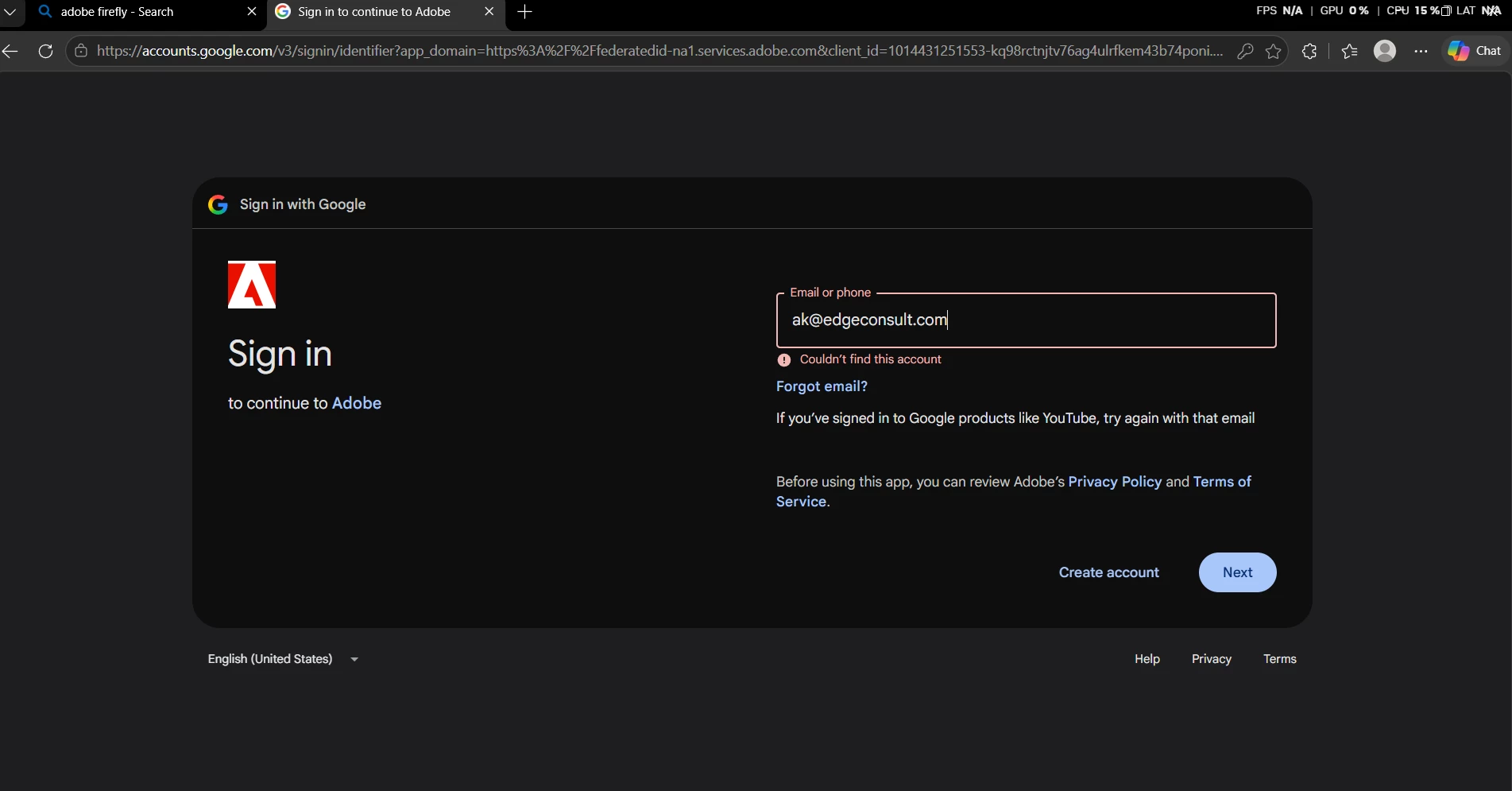1512x791 pixels.
Task: Add page to favorites star icon
Action: click(x=1274, y=51)
